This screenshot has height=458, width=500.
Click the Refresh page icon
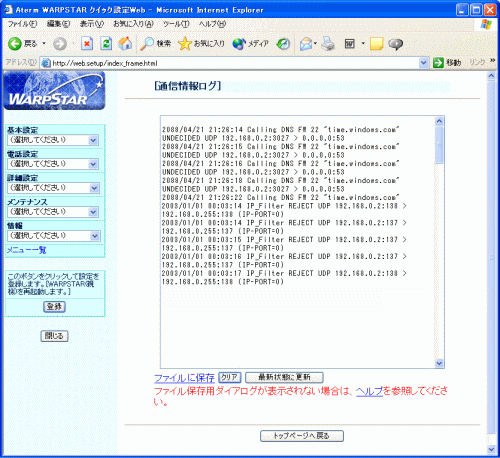(106, 44)
